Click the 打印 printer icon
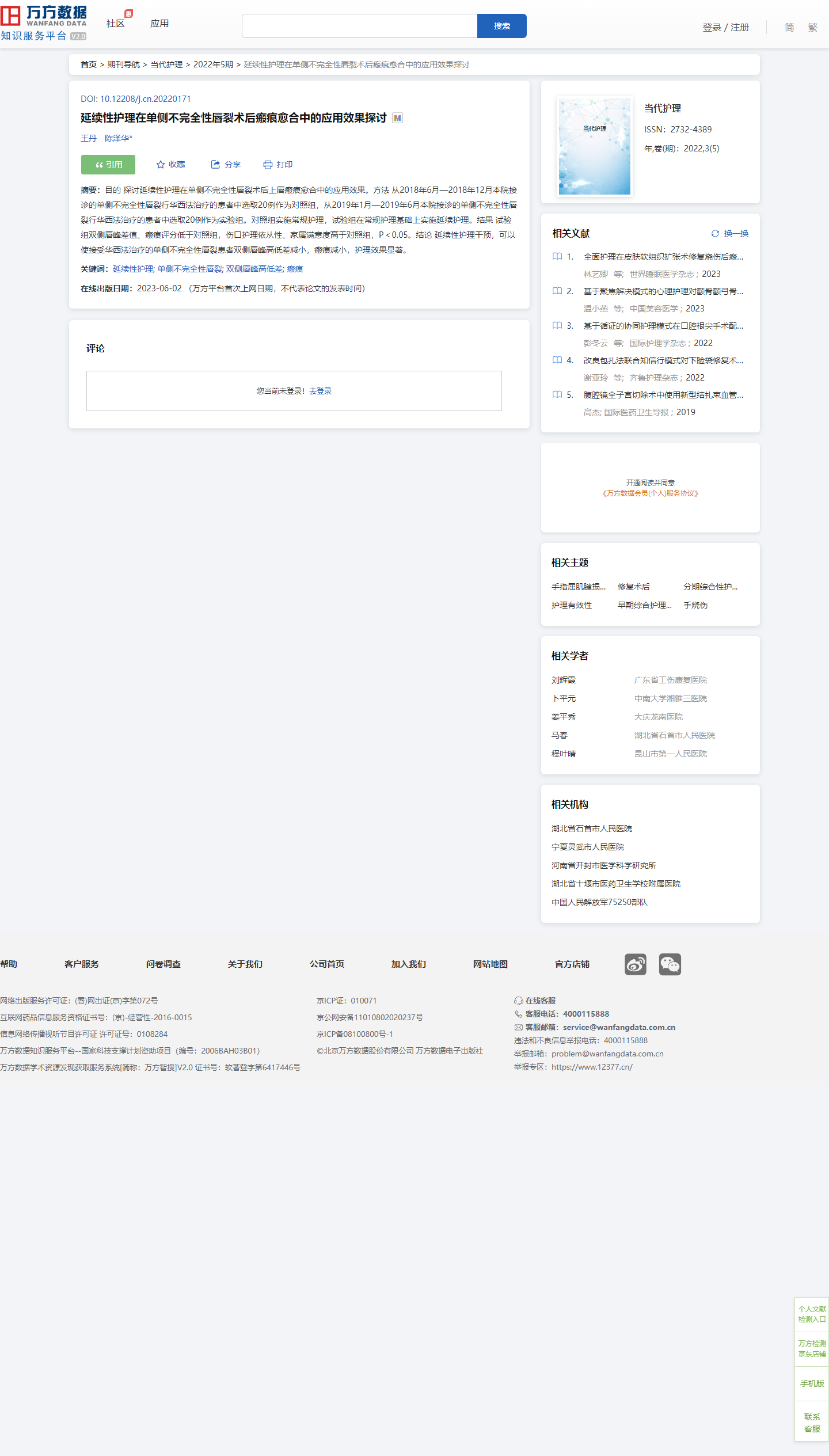829x1456 pixels. pos(268,165)
